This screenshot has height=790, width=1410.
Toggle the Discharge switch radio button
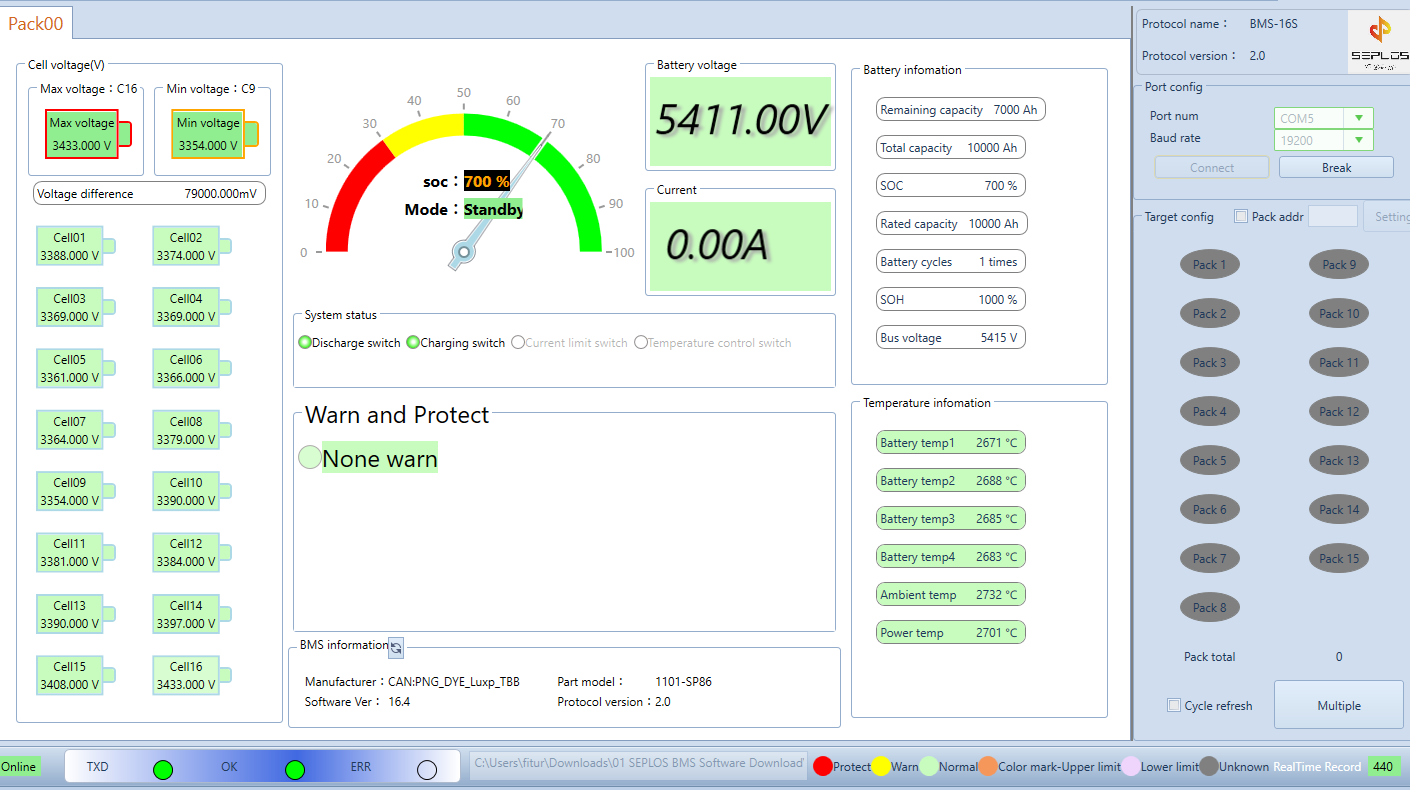305,343
